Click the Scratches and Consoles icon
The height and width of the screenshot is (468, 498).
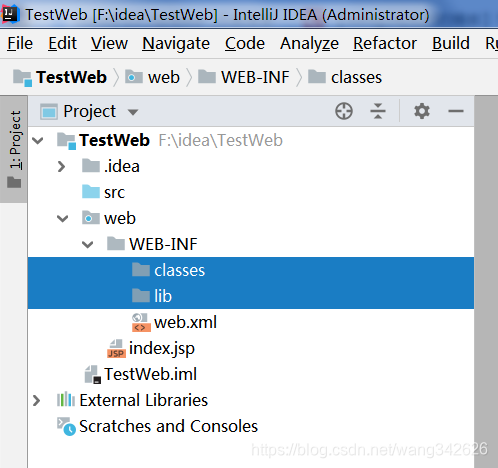(x=66, y=426)
